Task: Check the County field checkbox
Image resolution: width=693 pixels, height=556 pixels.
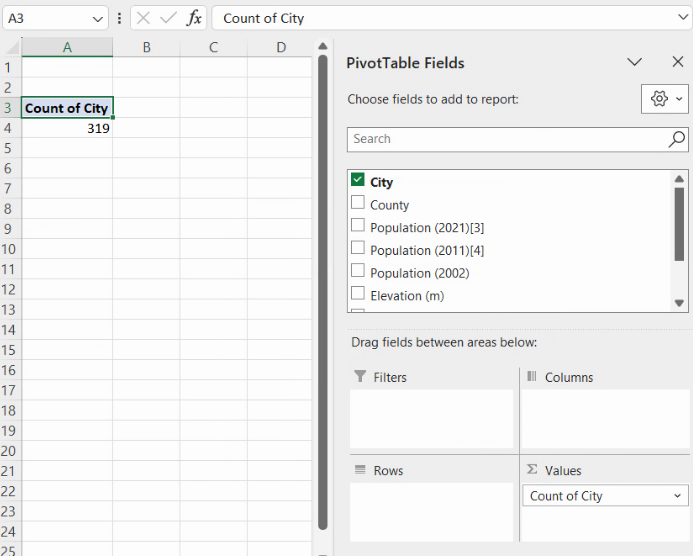Action: [358, 203]
